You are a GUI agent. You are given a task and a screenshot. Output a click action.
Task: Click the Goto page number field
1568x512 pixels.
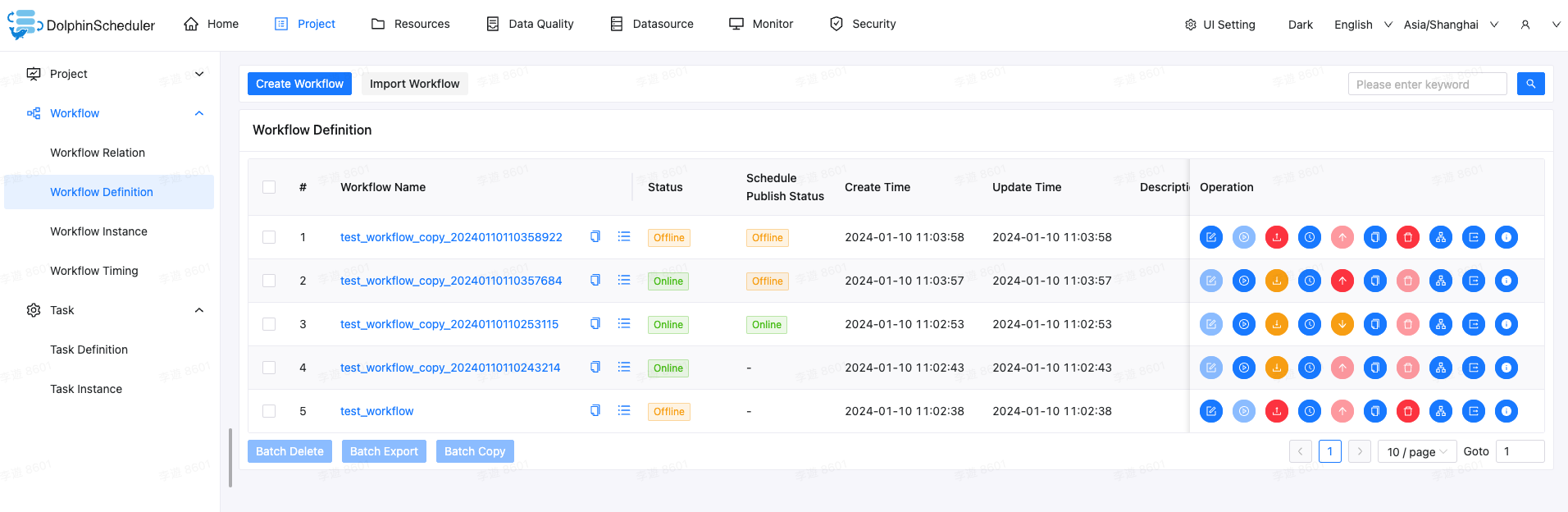pos(1519,451)
